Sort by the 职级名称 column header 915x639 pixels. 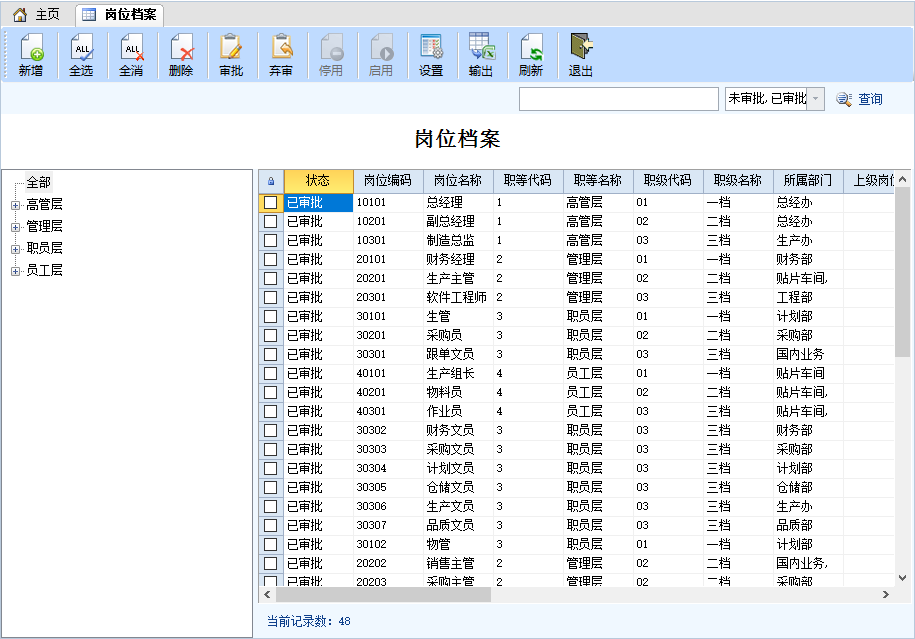pyautogui.click(x=738, y=181)
